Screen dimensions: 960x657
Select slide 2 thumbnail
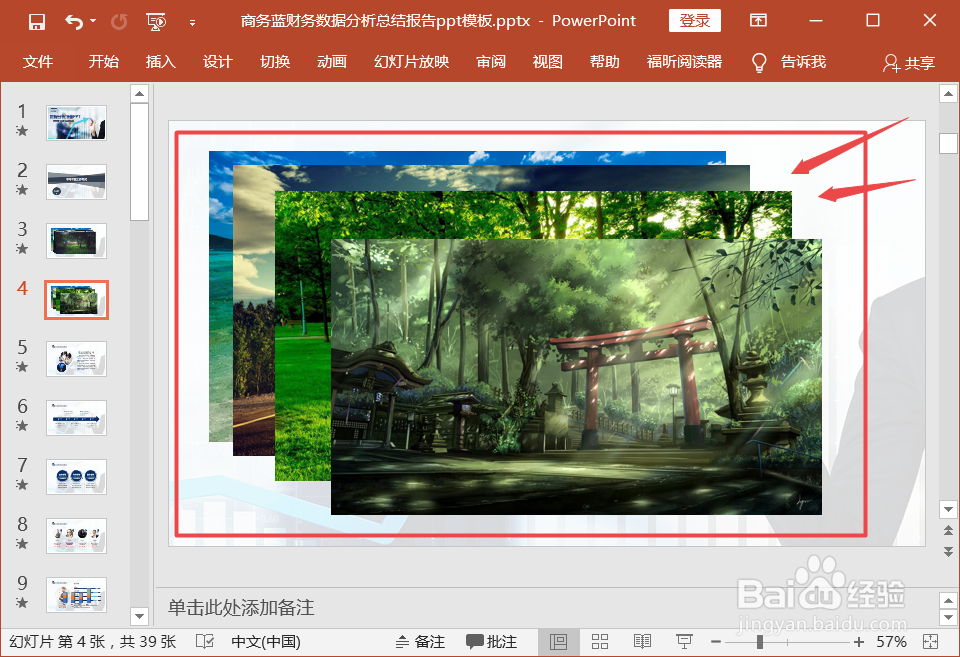pos(77,182)
